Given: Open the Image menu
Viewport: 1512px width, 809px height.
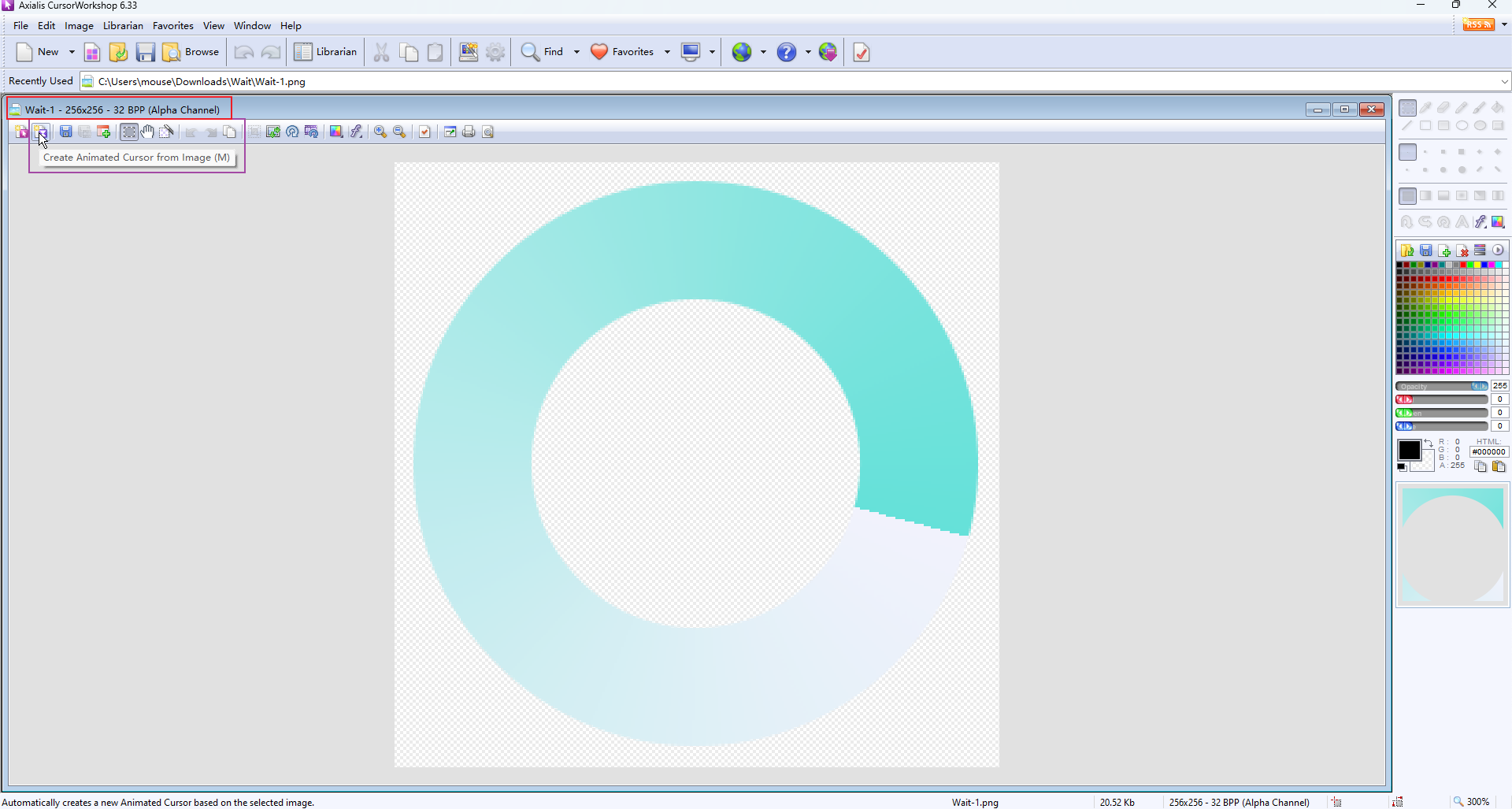Looking at the screenshot, I should coord(79,26).
